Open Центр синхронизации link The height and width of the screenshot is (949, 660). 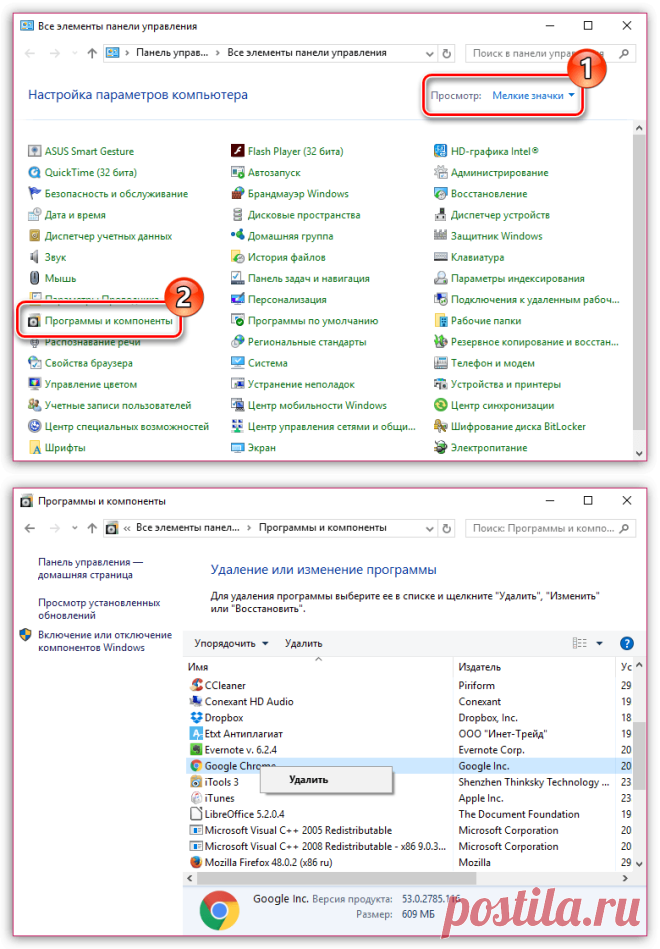pos(503,406)
